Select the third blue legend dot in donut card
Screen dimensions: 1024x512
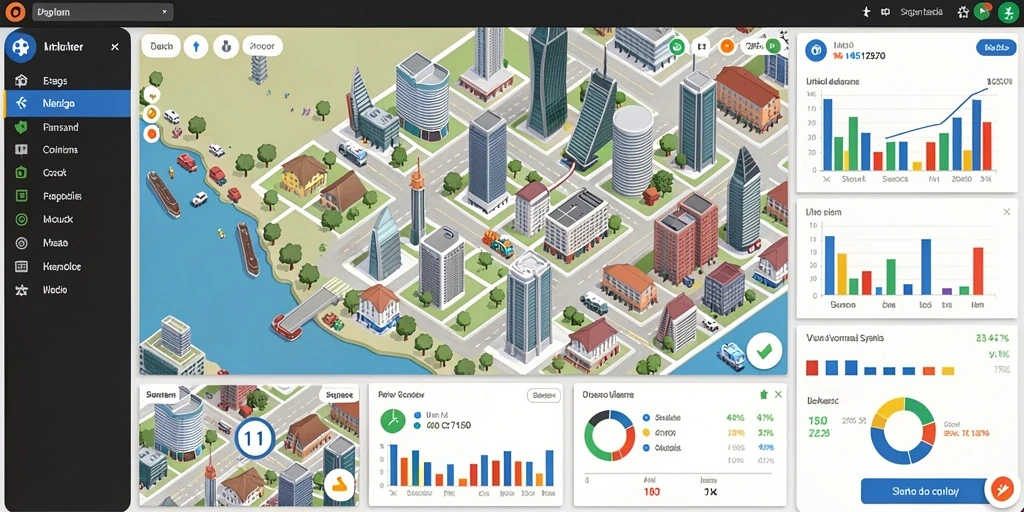[646, 448]
